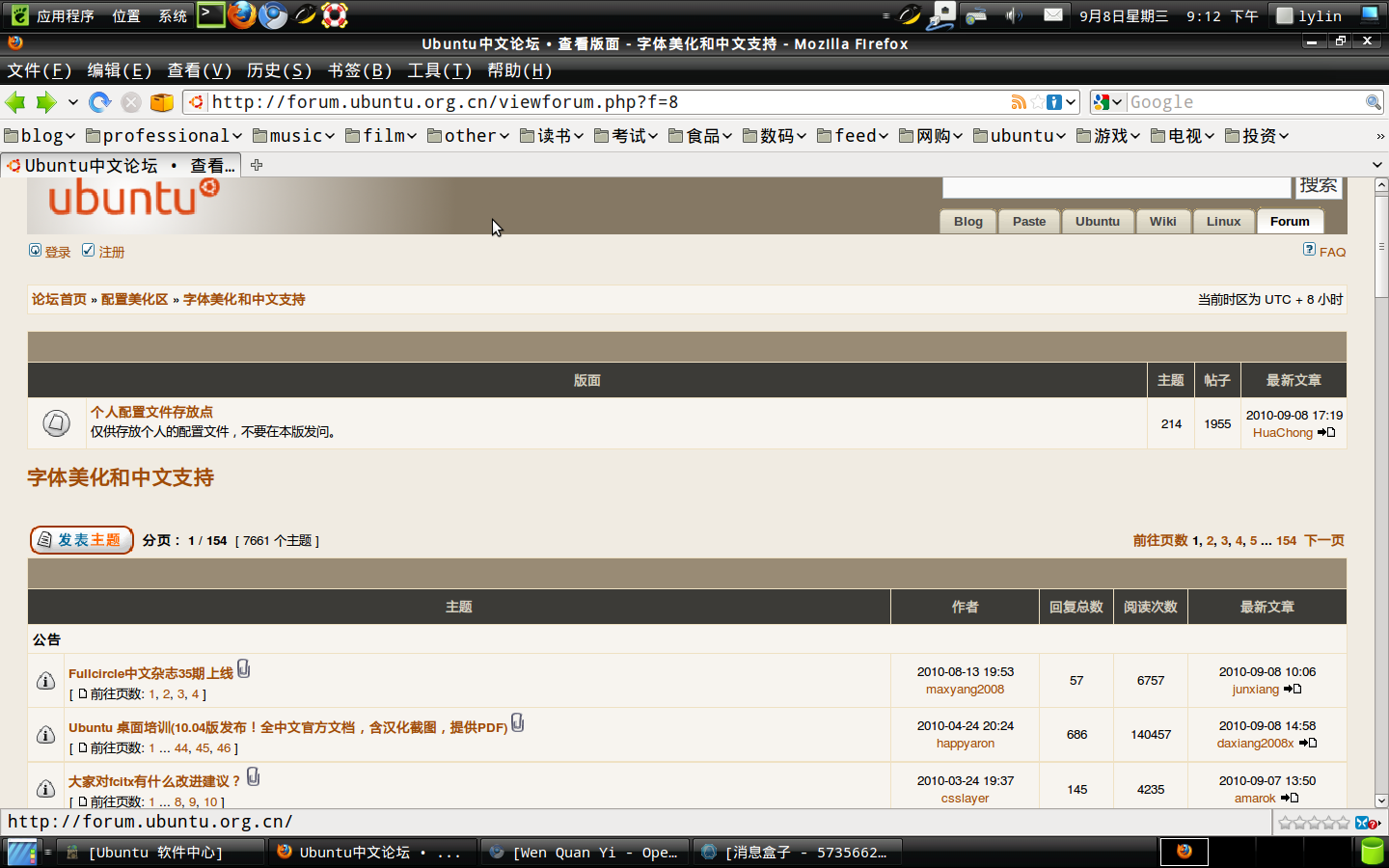Click the penguin launcher beside Chromium
This screenshot has width=1389, height=868.
pyautogui.click(x=305, y=14)
